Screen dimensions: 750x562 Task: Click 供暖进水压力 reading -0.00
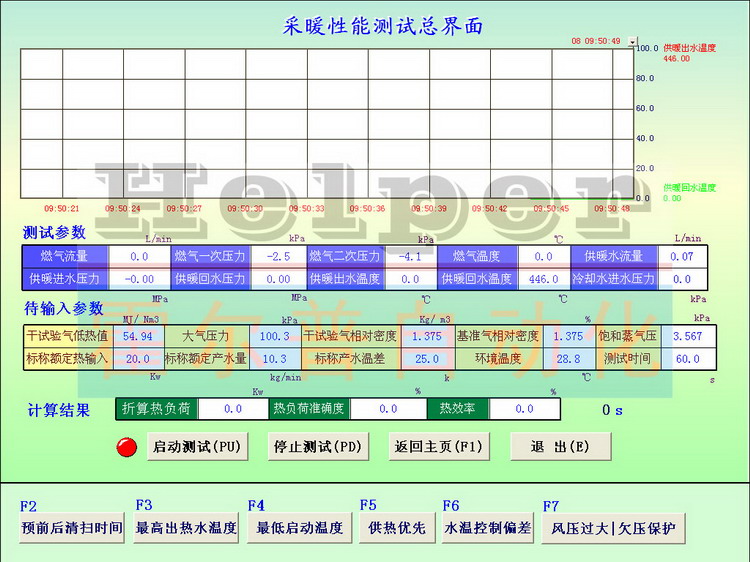[x=139, y=279]
